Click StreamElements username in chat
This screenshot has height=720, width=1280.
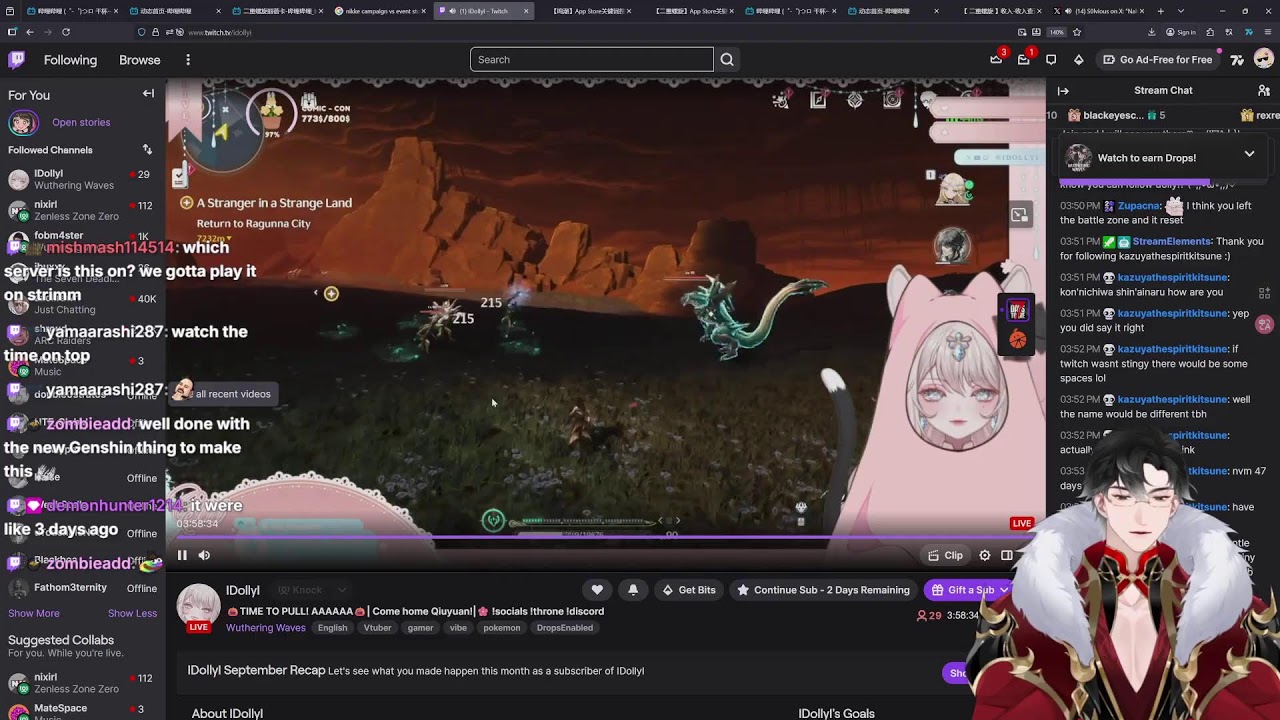point(1171,242)
